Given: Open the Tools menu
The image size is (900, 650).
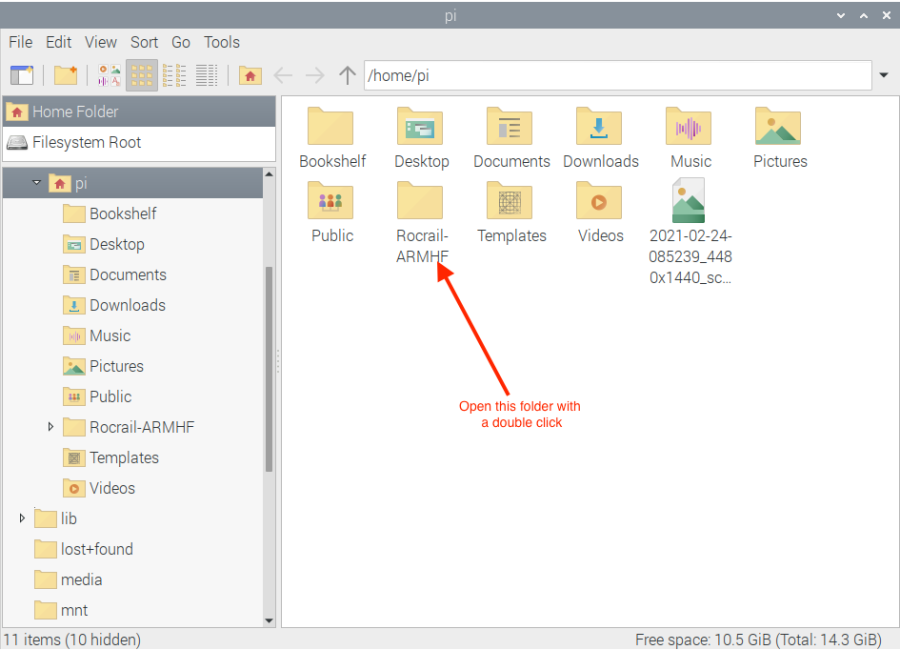Looking at the screenshot, I should pos(221,42).
